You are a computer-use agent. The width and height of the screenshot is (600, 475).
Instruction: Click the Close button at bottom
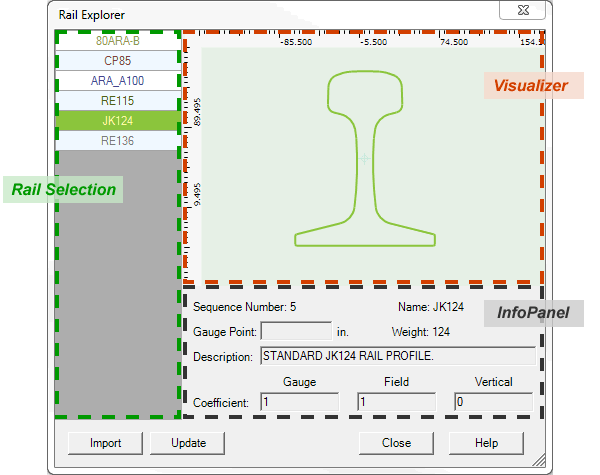click(396, 443)
